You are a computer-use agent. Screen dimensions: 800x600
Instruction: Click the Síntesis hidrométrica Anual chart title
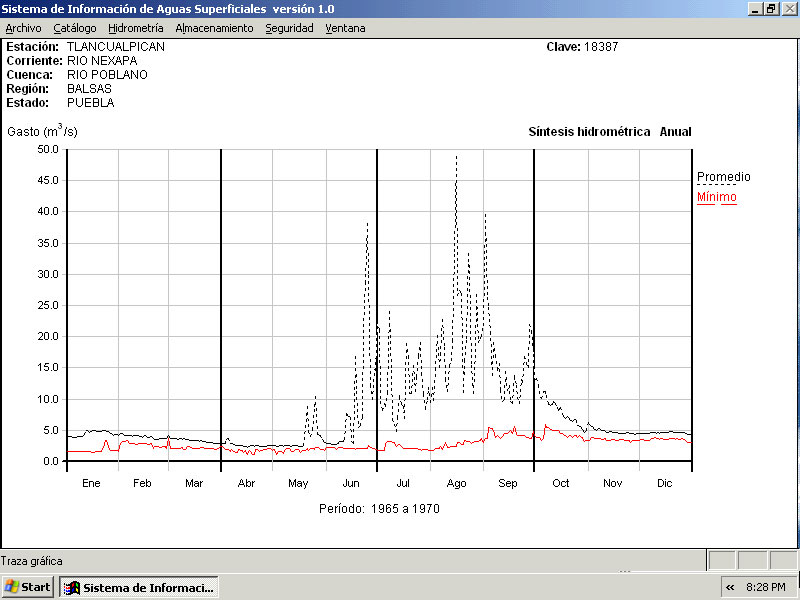609,132
